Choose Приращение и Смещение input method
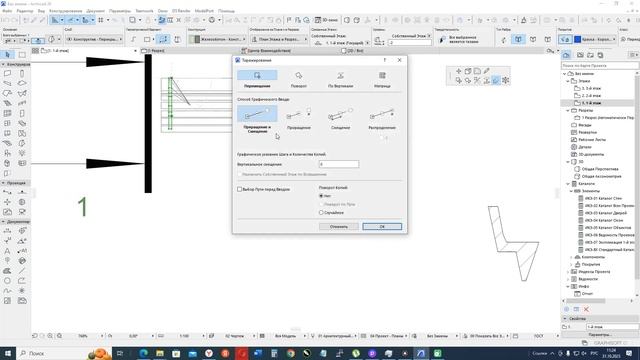Viewport: 640px width, 360px height. coord(257,119)
